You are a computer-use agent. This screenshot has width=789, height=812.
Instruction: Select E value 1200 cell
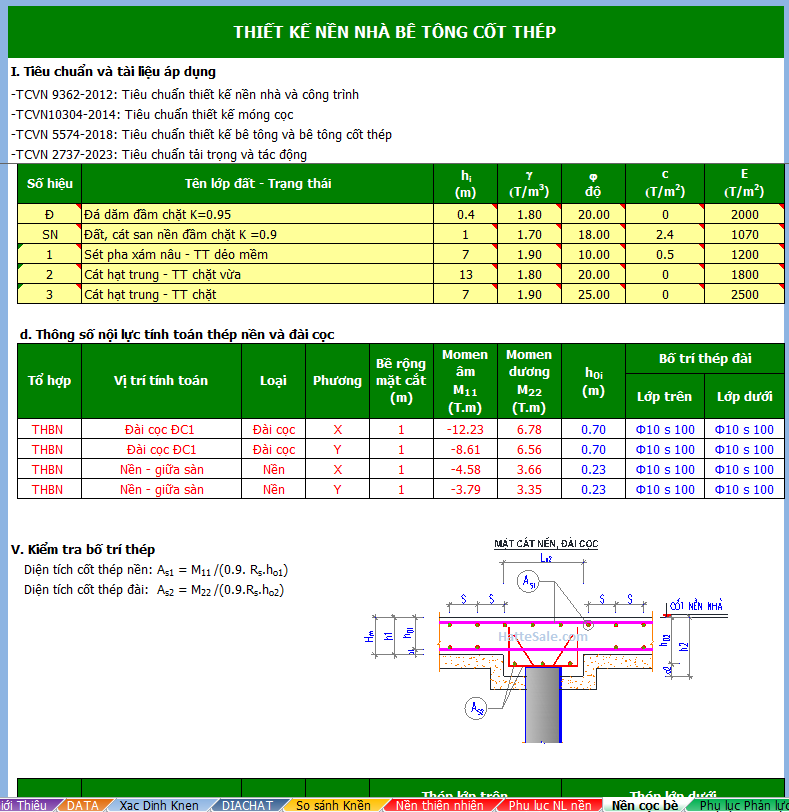(x=744, y=255)
